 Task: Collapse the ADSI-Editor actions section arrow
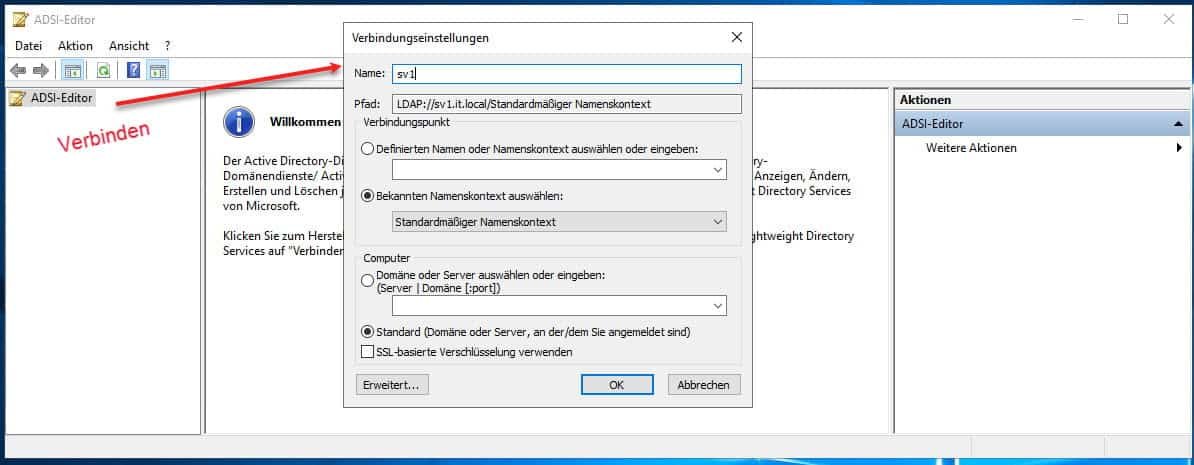coord(1178,123)
